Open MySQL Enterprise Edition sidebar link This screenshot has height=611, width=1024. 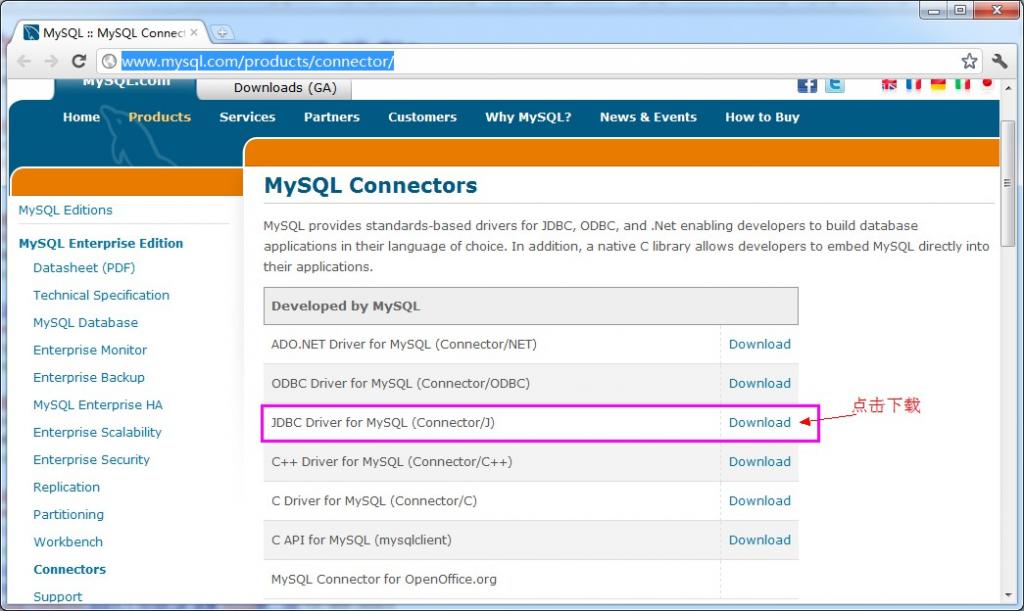pyautogui.click(x=101, y=243)
